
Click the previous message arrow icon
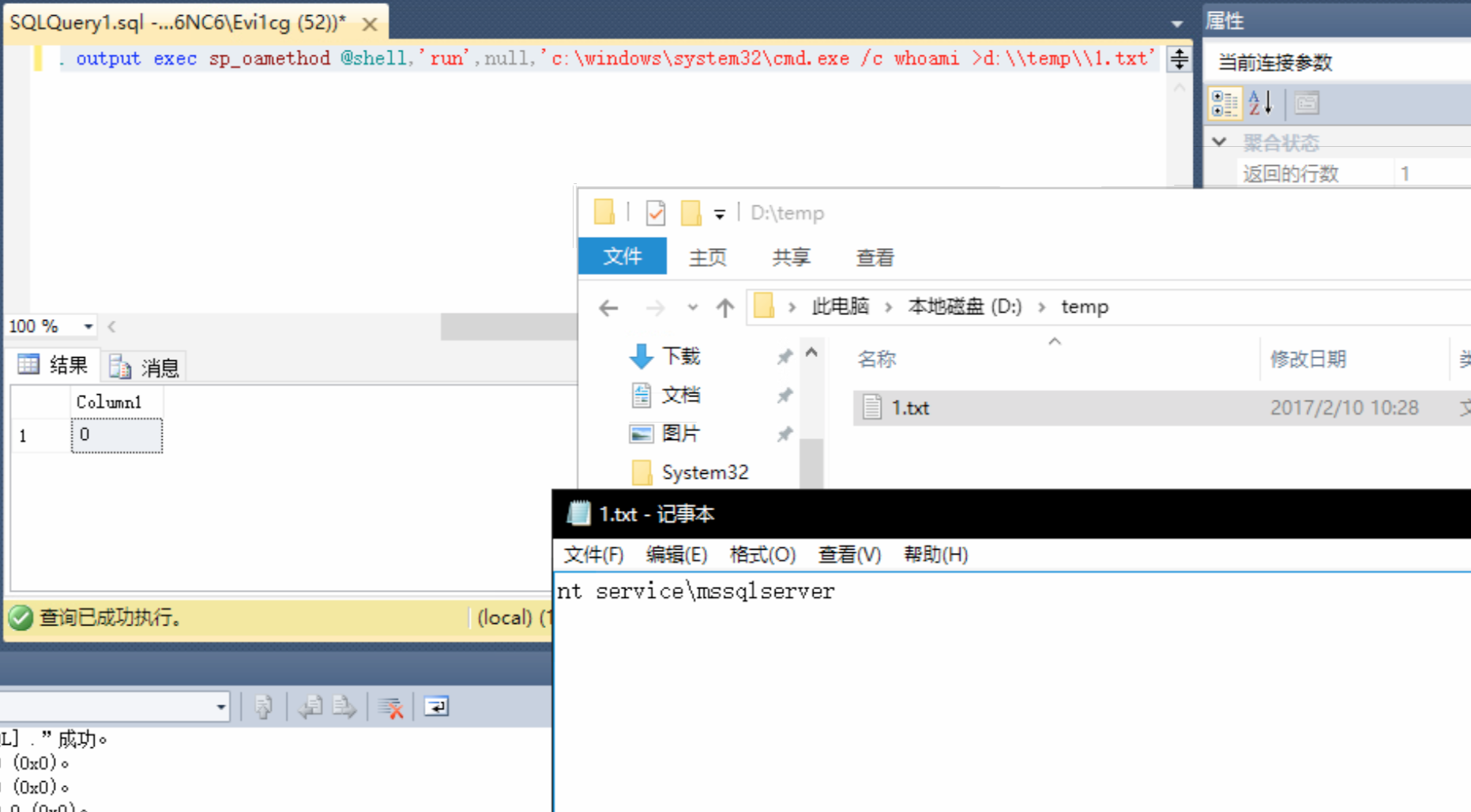310,706
